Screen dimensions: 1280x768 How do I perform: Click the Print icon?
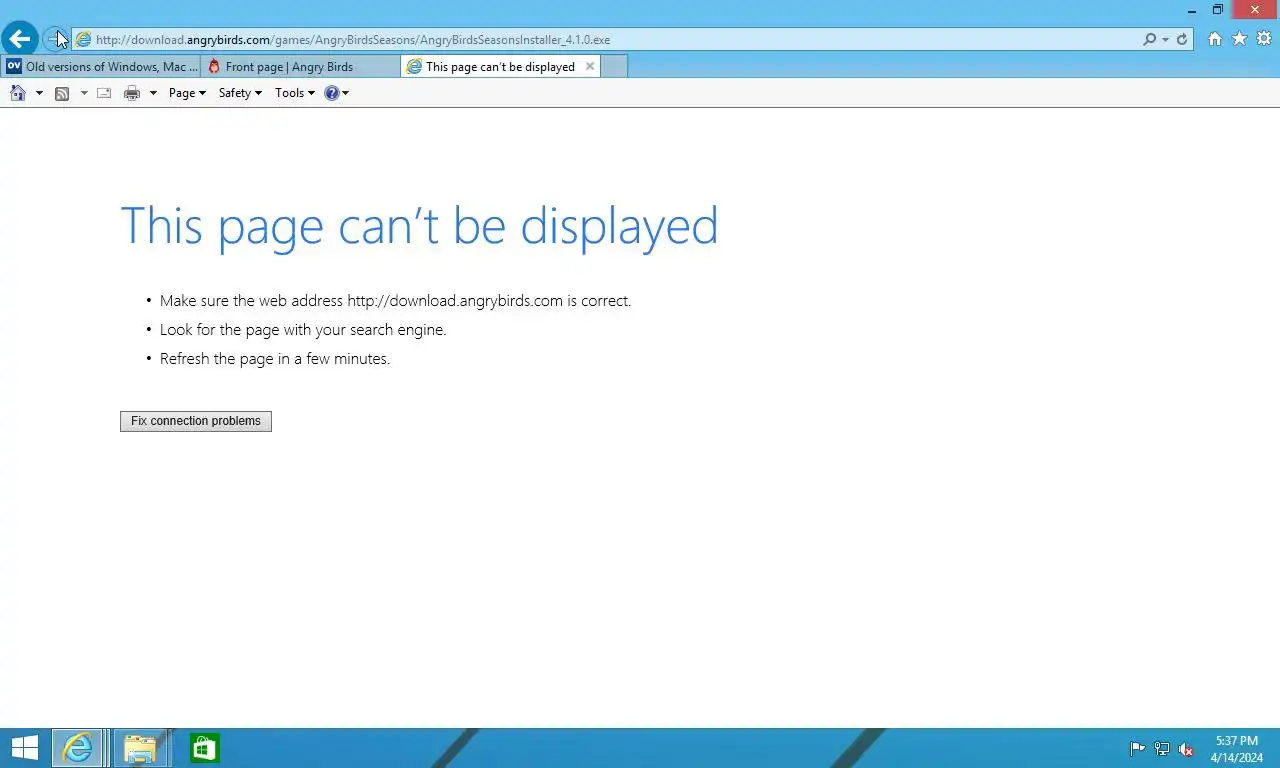coord(132,93)
